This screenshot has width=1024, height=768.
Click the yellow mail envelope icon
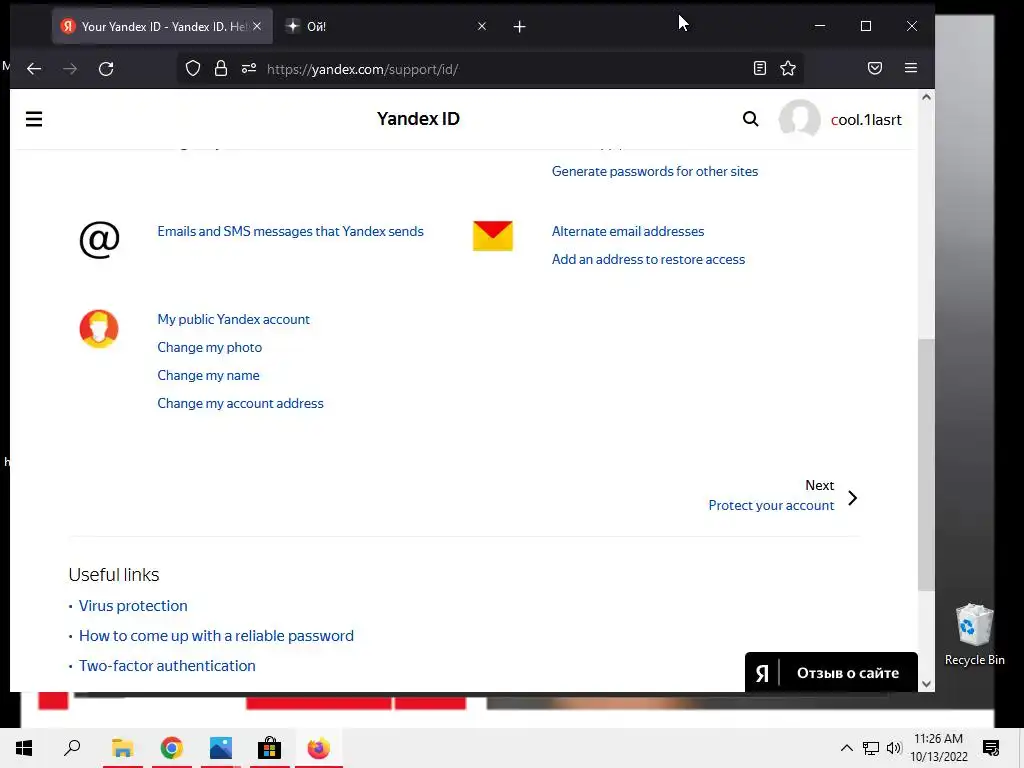(493, 236)
